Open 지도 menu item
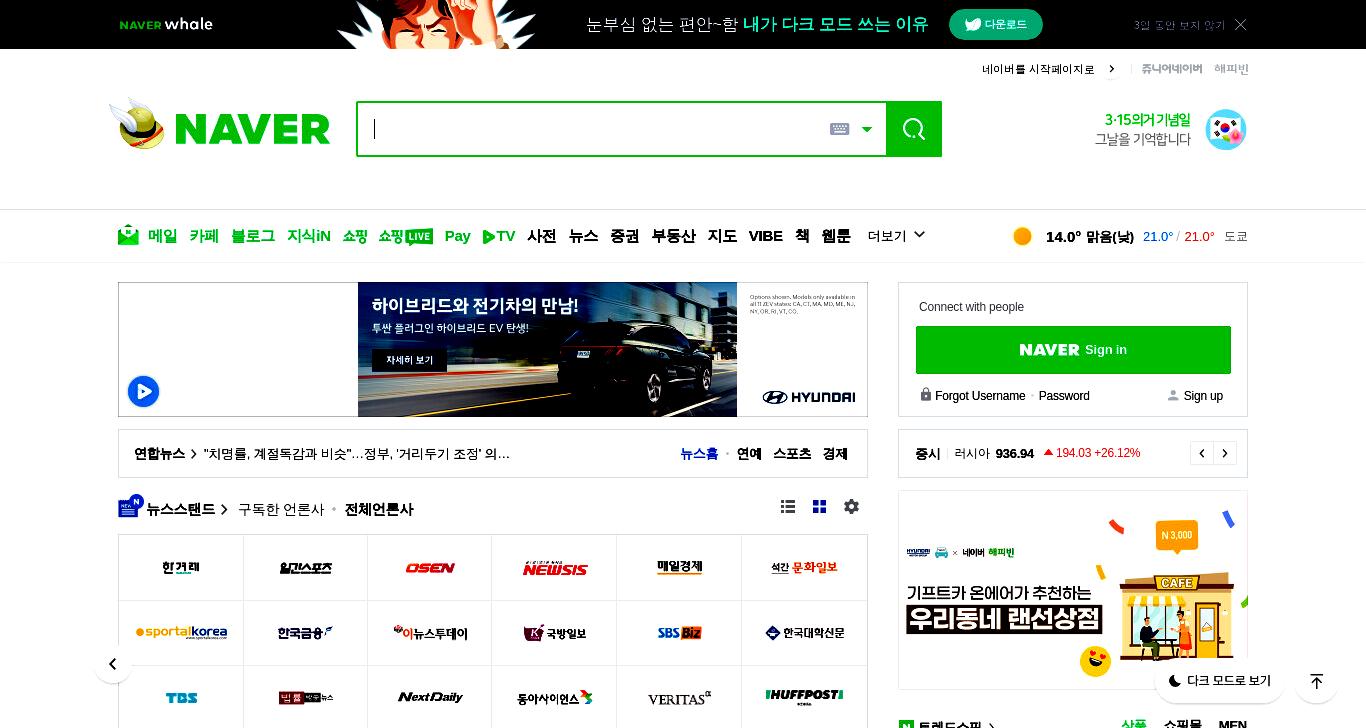Screen dimensions: 1366x728 point(722,236)
